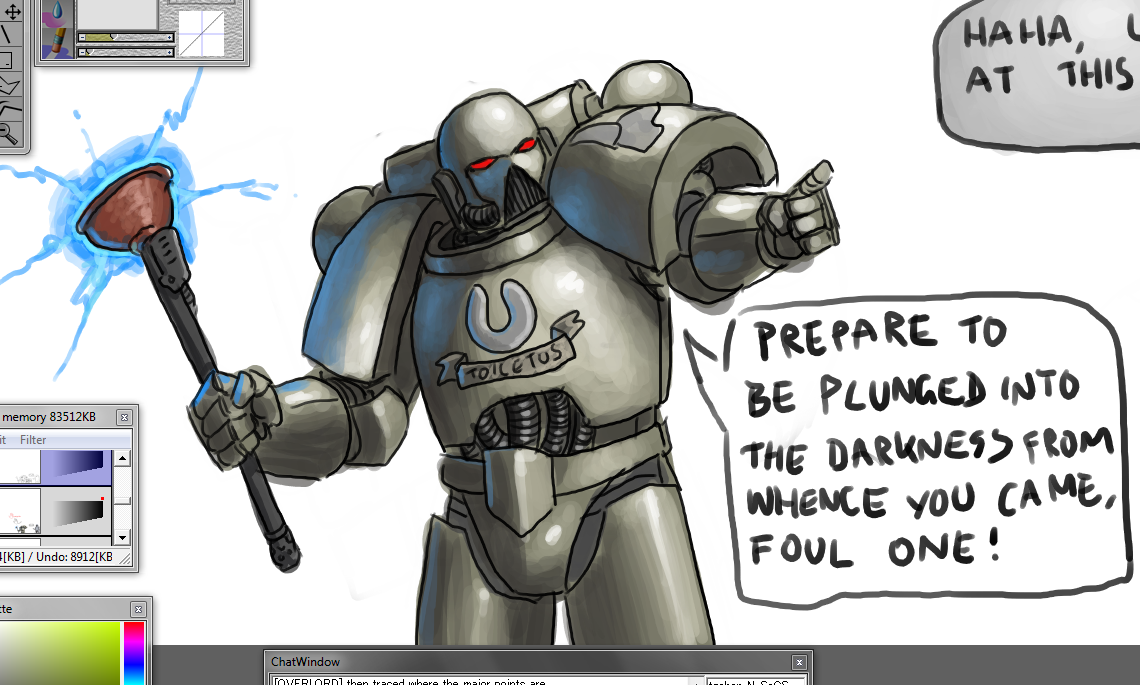Image resolution: width=1140 pixels, height=685 pixels.
Task: Close the ChatWindow panel
Action: (798, 662)
